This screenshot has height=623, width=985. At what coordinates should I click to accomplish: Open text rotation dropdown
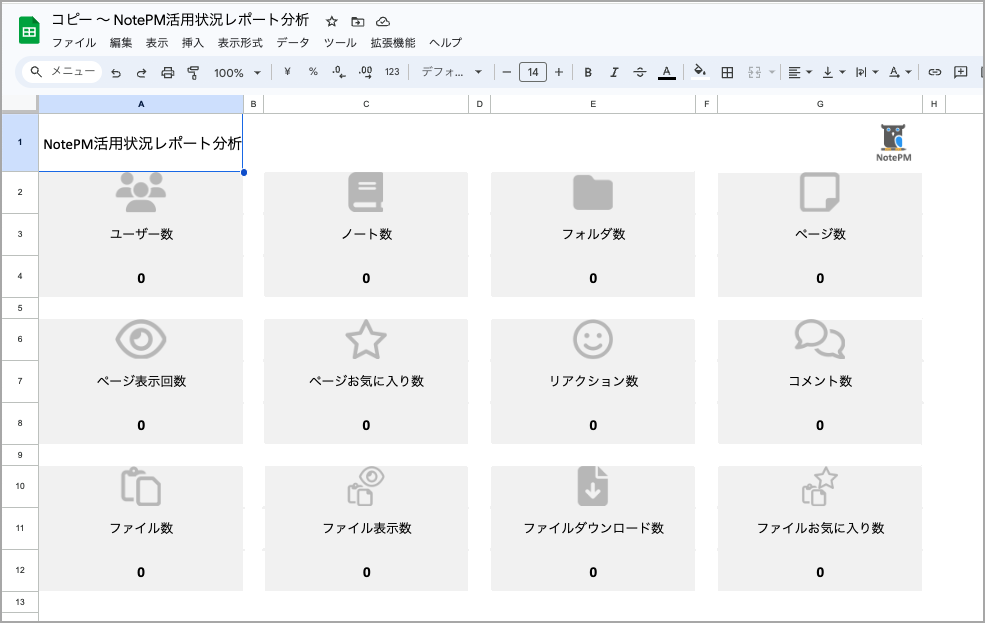[900, 72]
